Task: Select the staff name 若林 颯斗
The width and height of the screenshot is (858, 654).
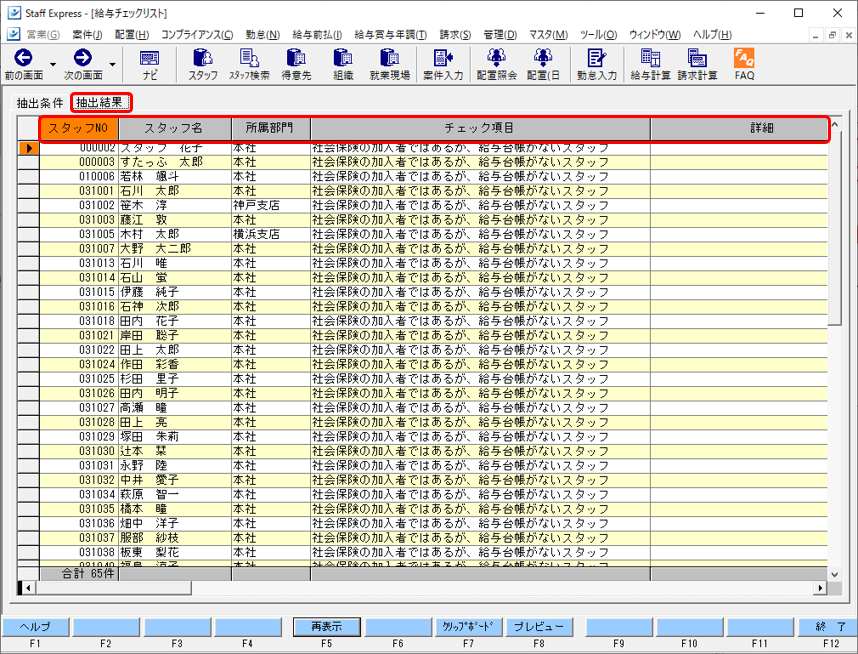Action: coord(175,176)
